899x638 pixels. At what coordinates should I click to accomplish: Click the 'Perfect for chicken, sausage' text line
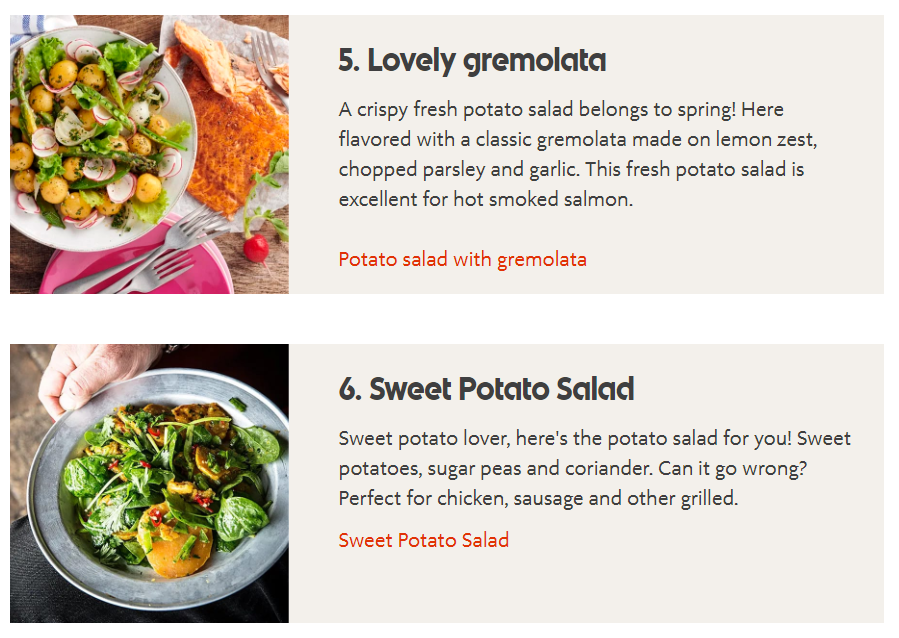538,499
